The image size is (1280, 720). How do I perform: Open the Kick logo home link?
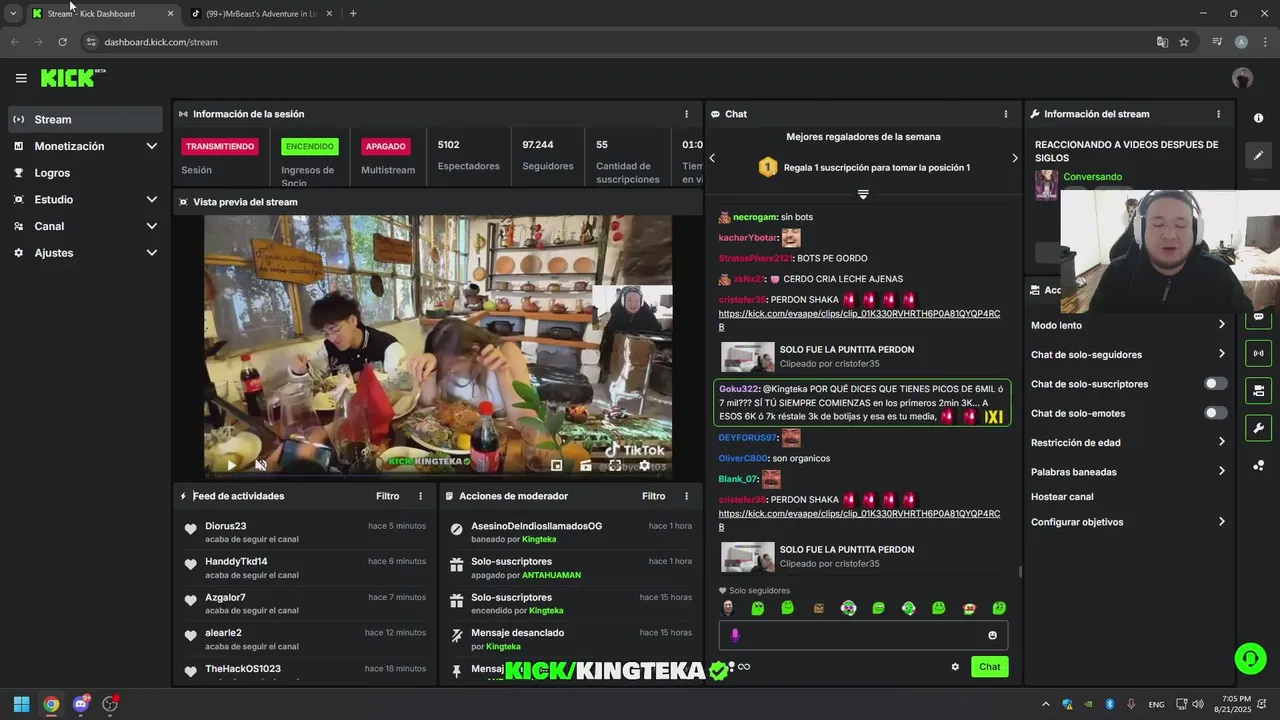pyautogui.click(x=72, y=78)
